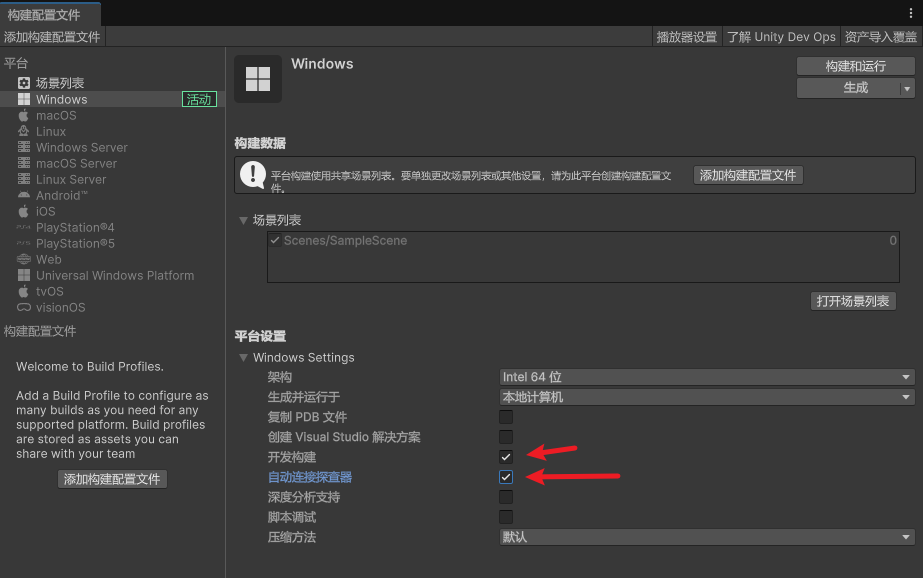Viewport: 923px width, 578px height.
Task: Collapse the Windows Settings foldout triangle
Action: click(243, 357)
